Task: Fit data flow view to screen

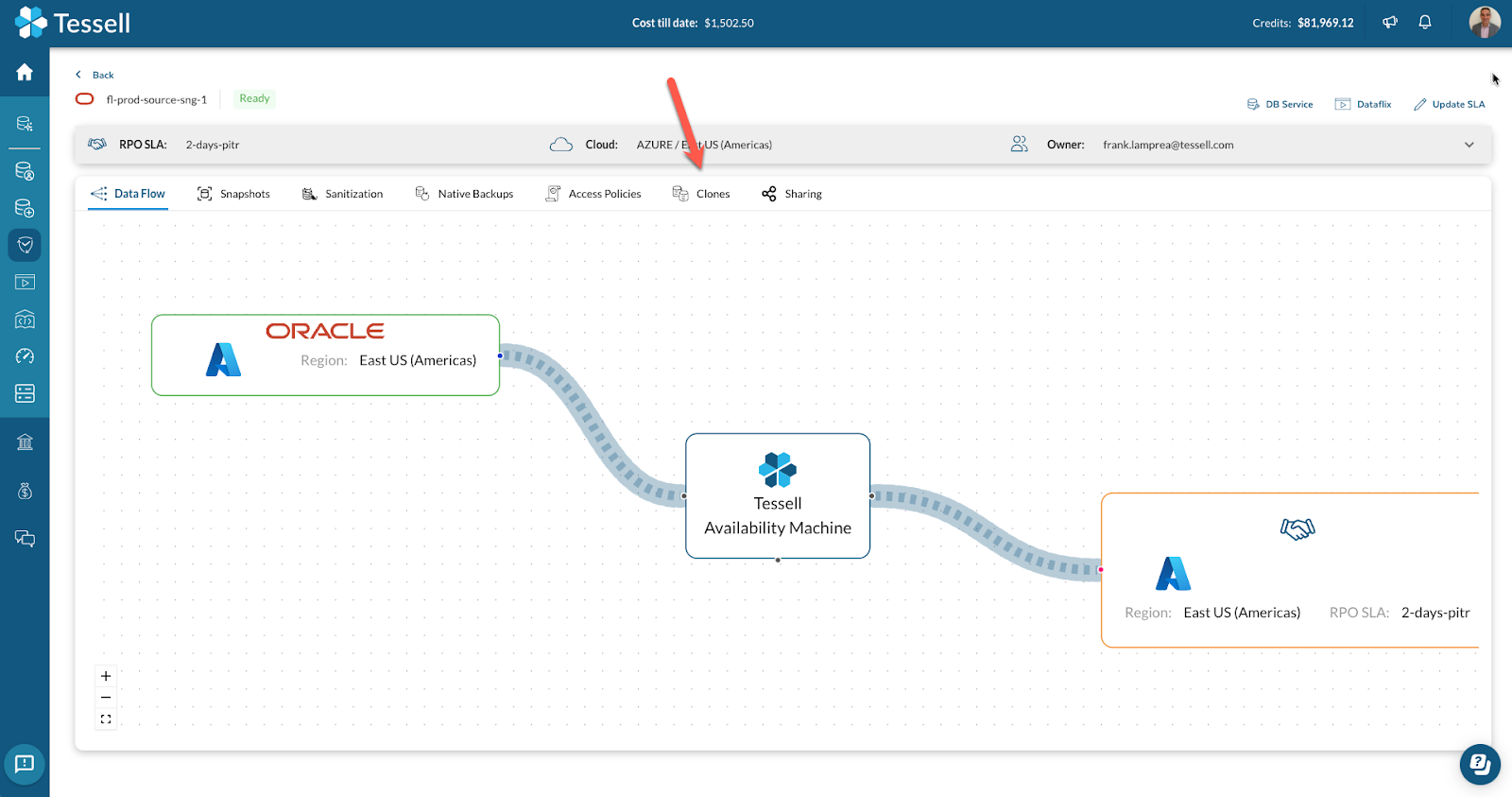Action: (x=106, y=719)
